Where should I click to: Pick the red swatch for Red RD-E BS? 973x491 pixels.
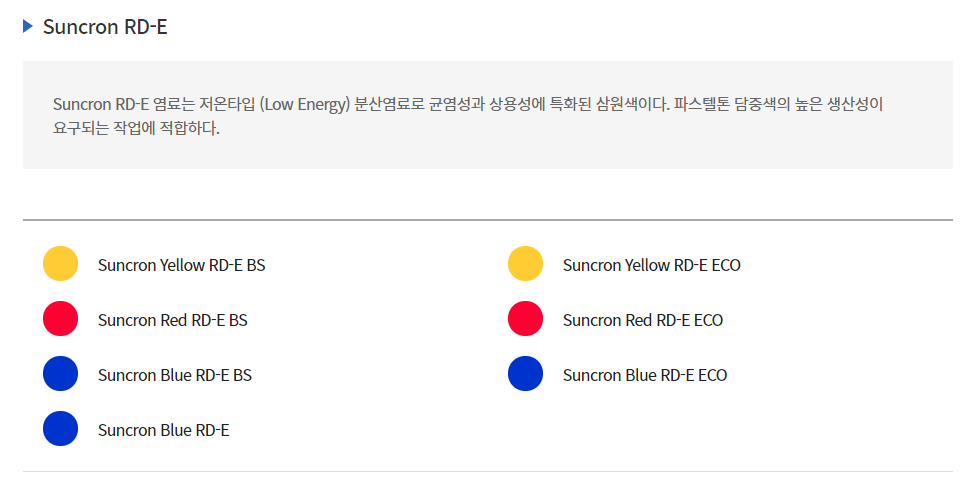[x=60, y=318]
